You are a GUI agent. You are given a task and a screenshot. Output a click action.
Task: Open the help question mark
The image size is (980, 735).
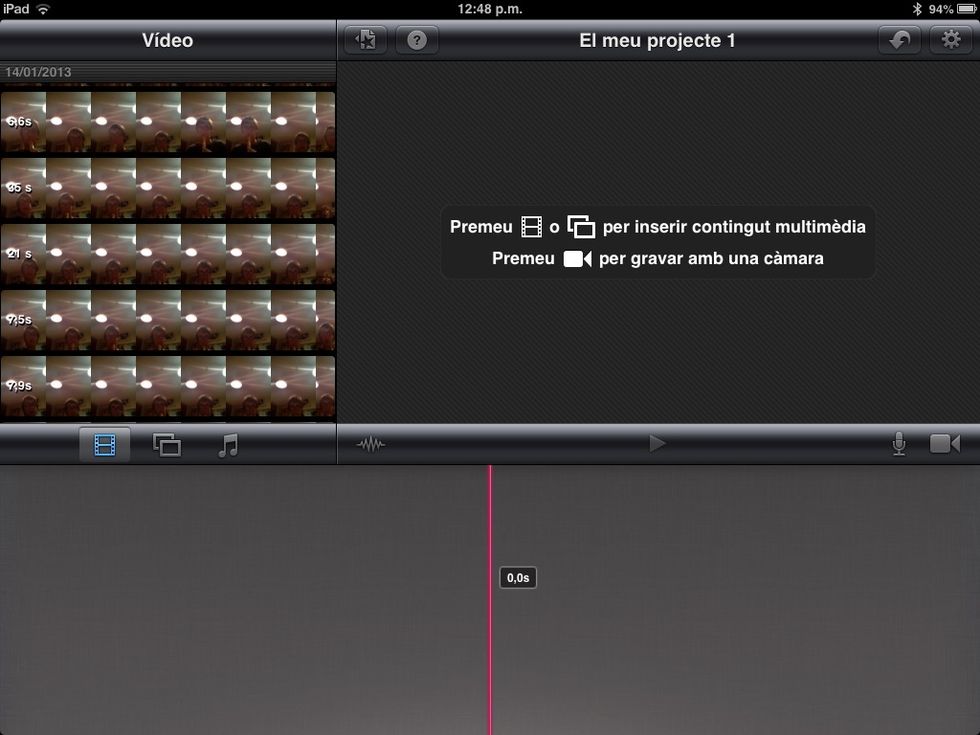417,40
